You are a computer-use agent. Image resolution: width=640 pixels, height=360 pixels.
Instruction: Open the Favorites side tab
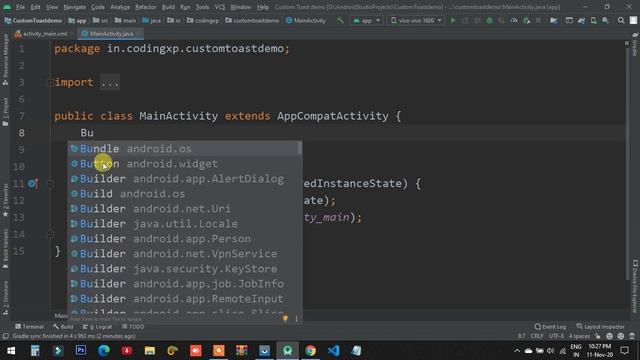pyautogui.click(x=5, y=200)
